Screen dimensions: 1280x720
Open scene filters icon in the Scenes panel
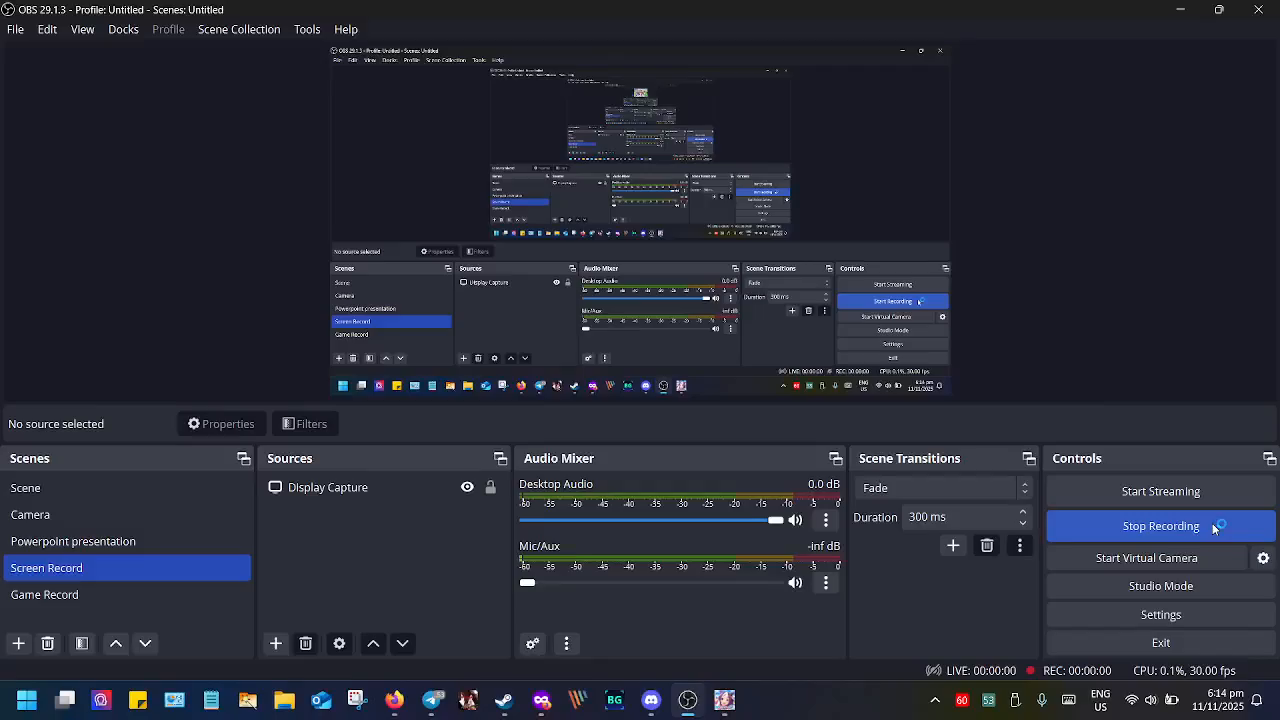click(82, 644)
